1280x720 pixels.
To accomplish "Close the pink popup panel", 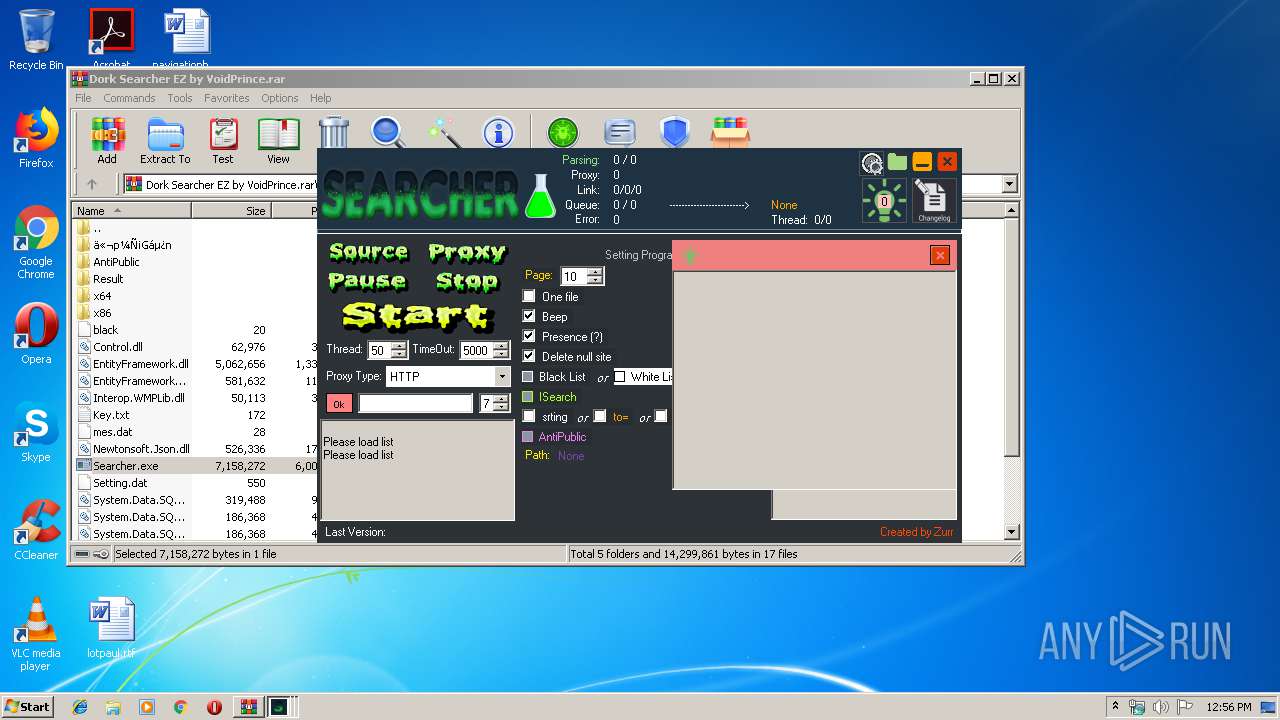I will pos(940,255).
